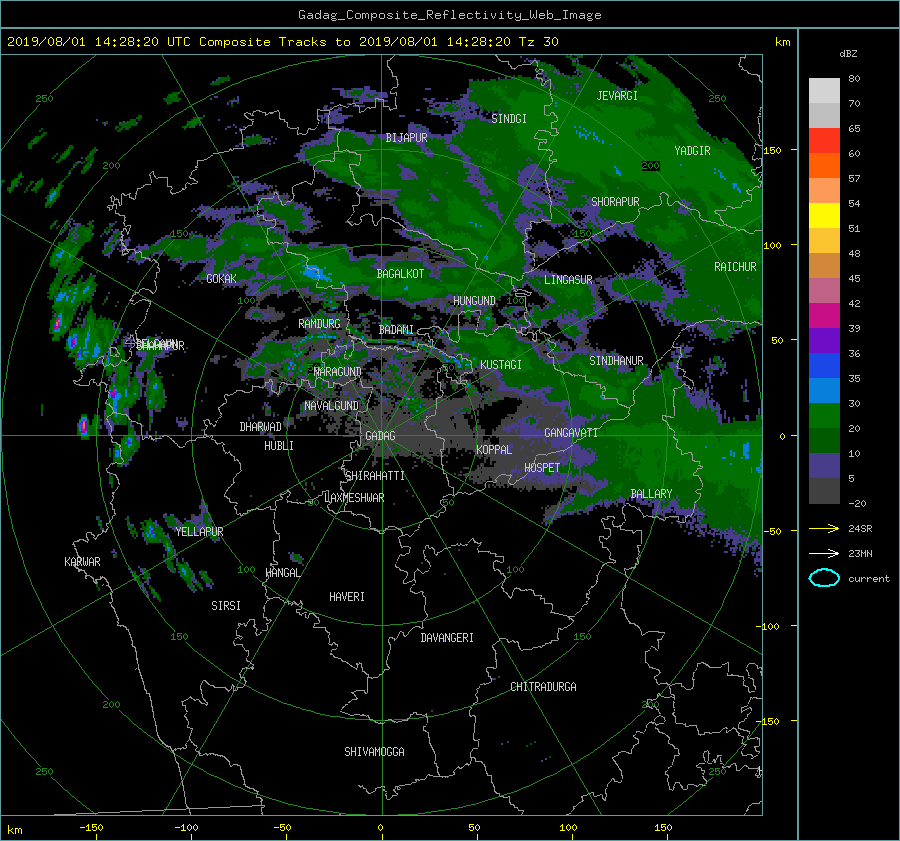Click the SHIRAHATTI label

point(375,476)
